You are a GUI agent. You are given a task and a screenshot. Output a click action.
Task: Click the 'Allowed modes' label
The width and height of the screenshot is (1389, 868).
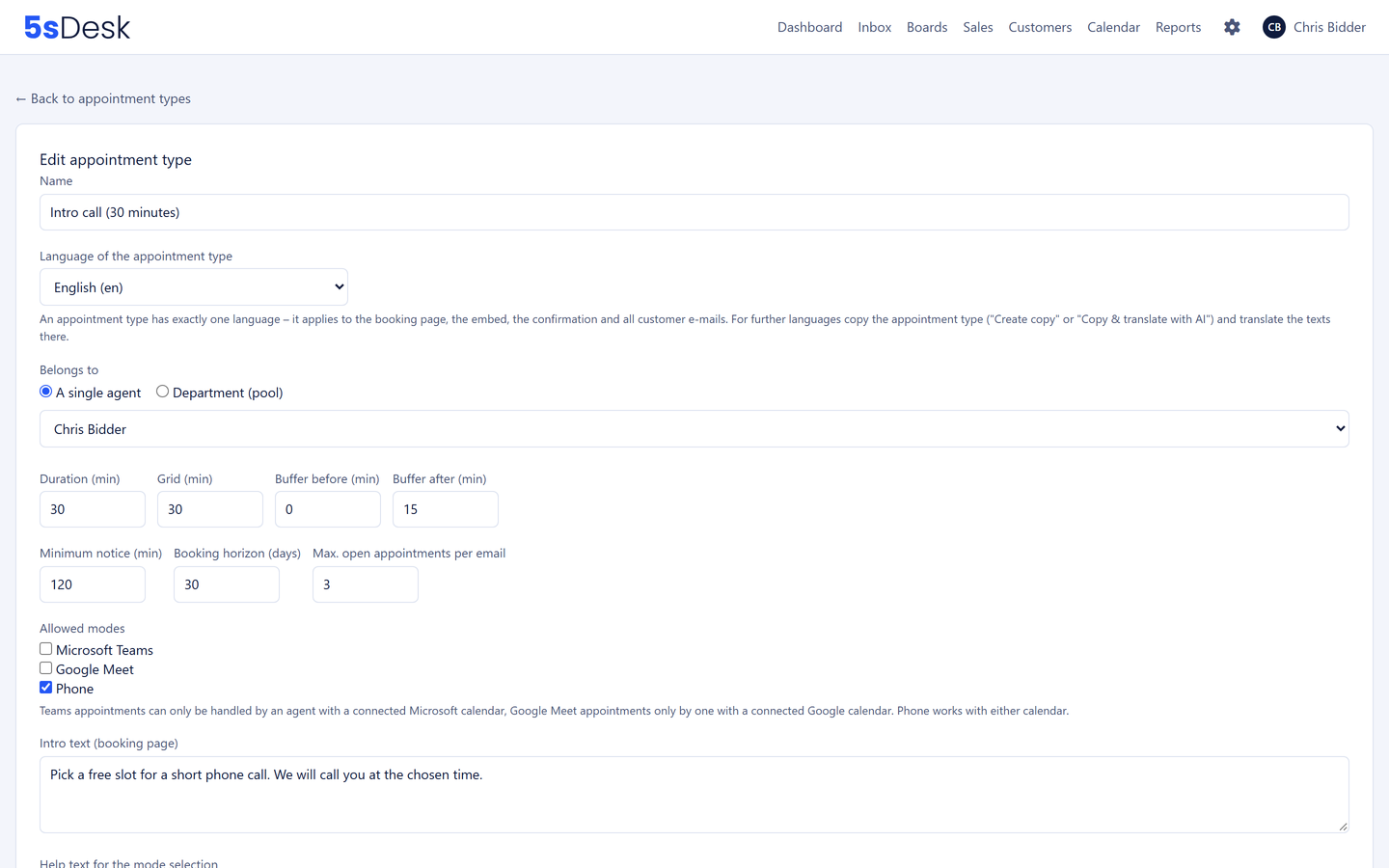click(x=82, y=628)
